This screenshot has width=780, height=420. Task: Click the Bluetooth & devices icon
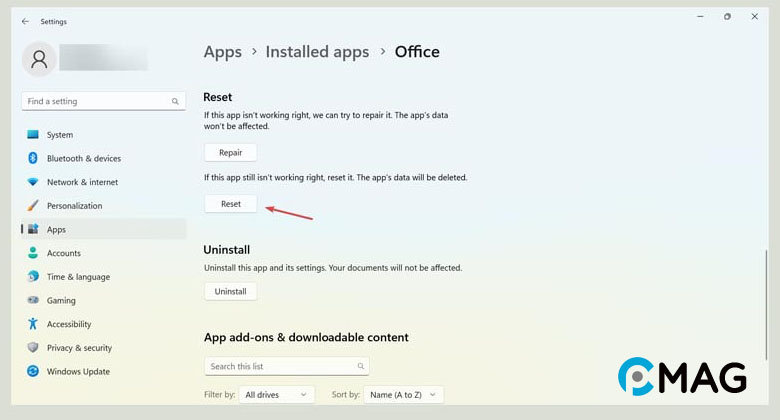pos(33,158)
